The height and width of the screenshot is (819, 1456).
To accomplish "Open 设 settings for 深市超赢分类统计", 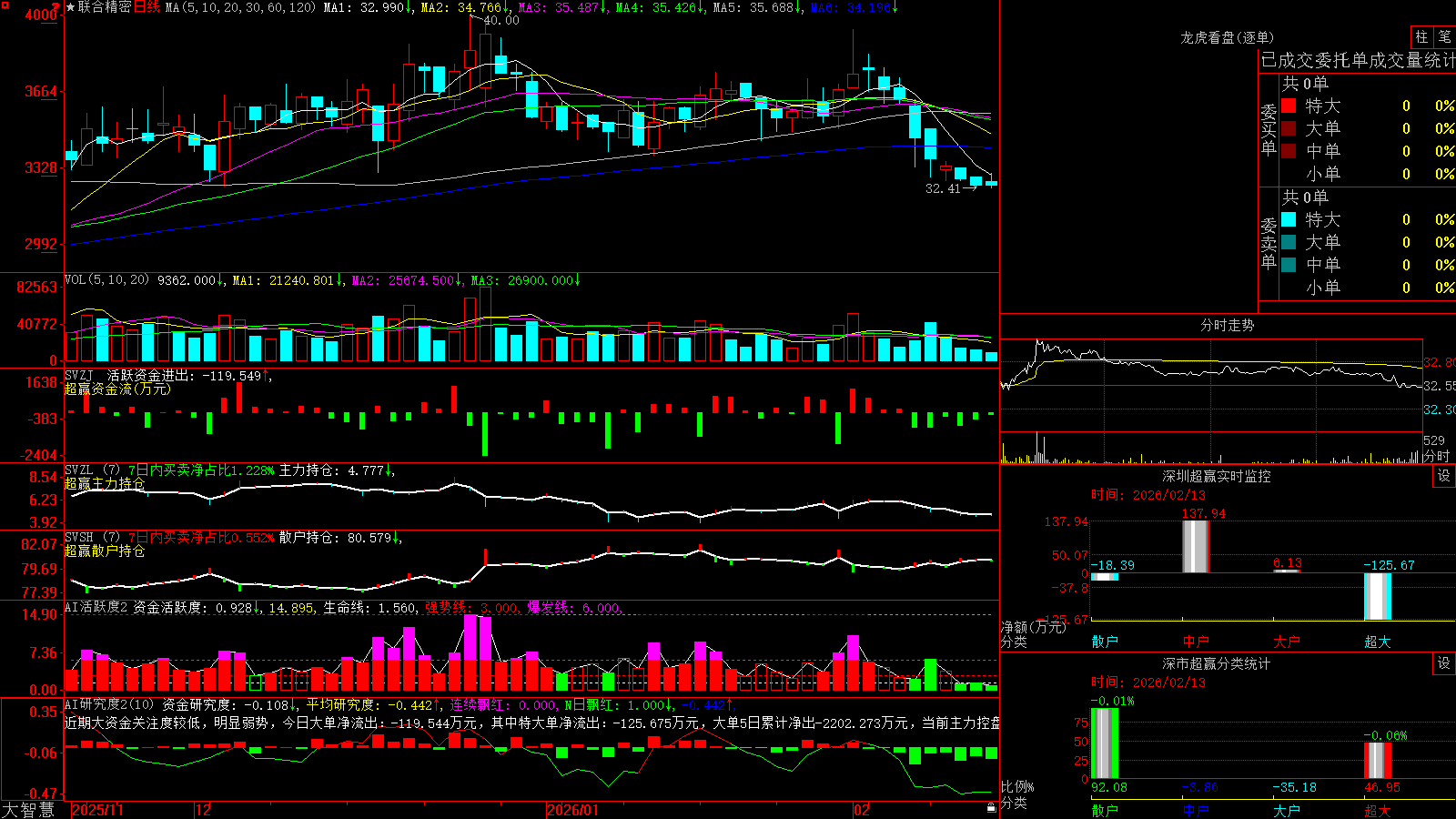I will [1443, 663].
